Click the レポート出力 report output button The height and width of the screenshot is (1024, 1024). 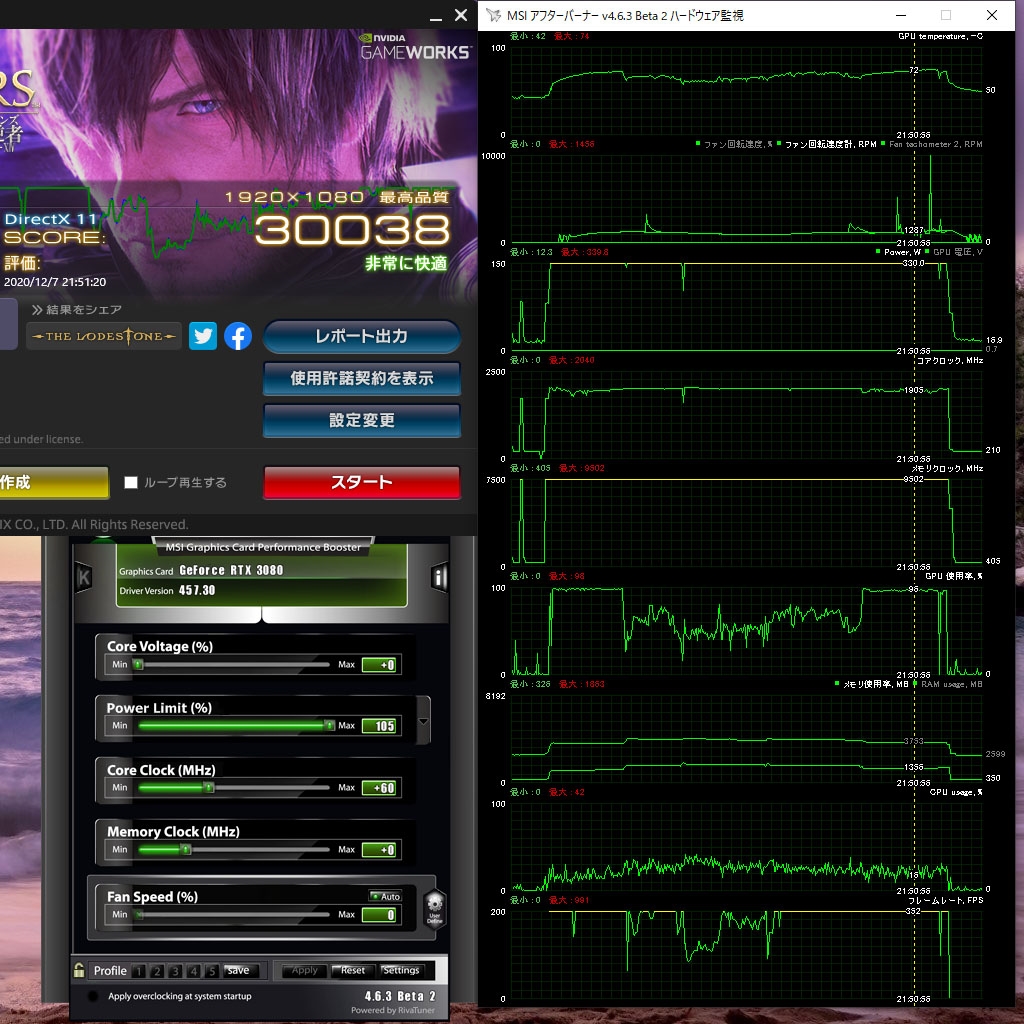click(x=362, y=336)
